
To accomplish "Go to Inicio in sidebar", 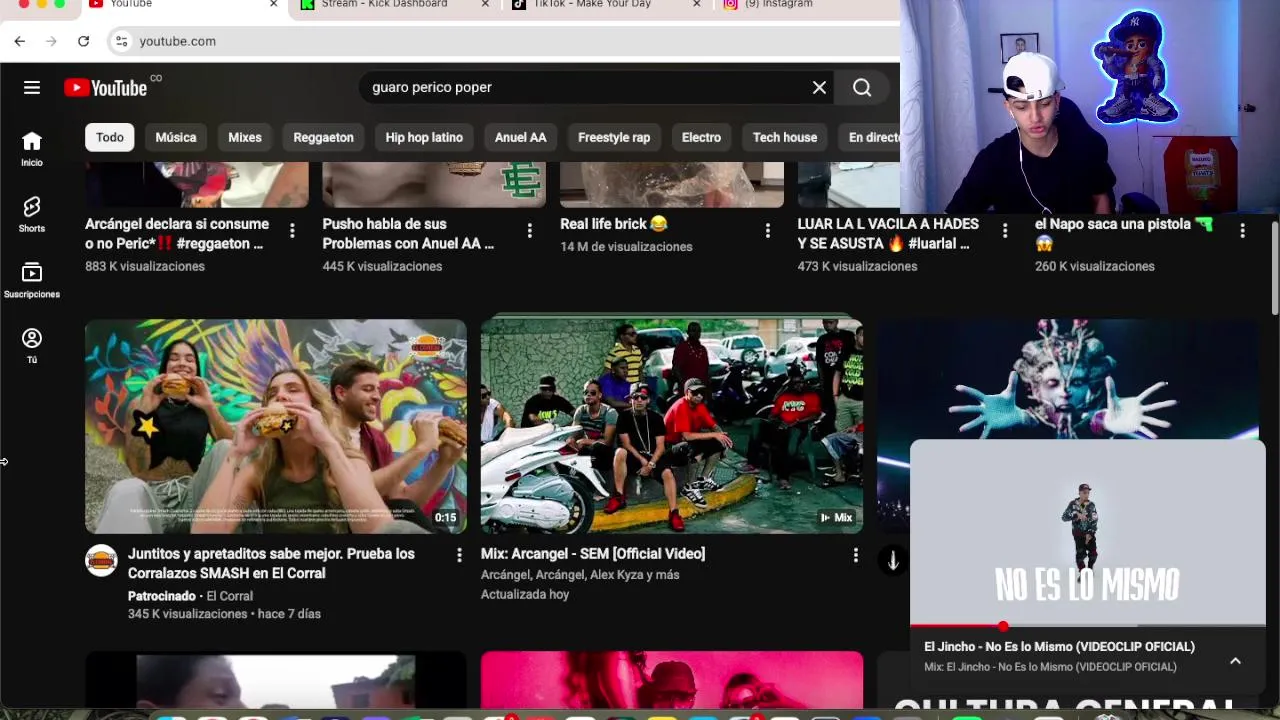I will [x=32, y=149].
